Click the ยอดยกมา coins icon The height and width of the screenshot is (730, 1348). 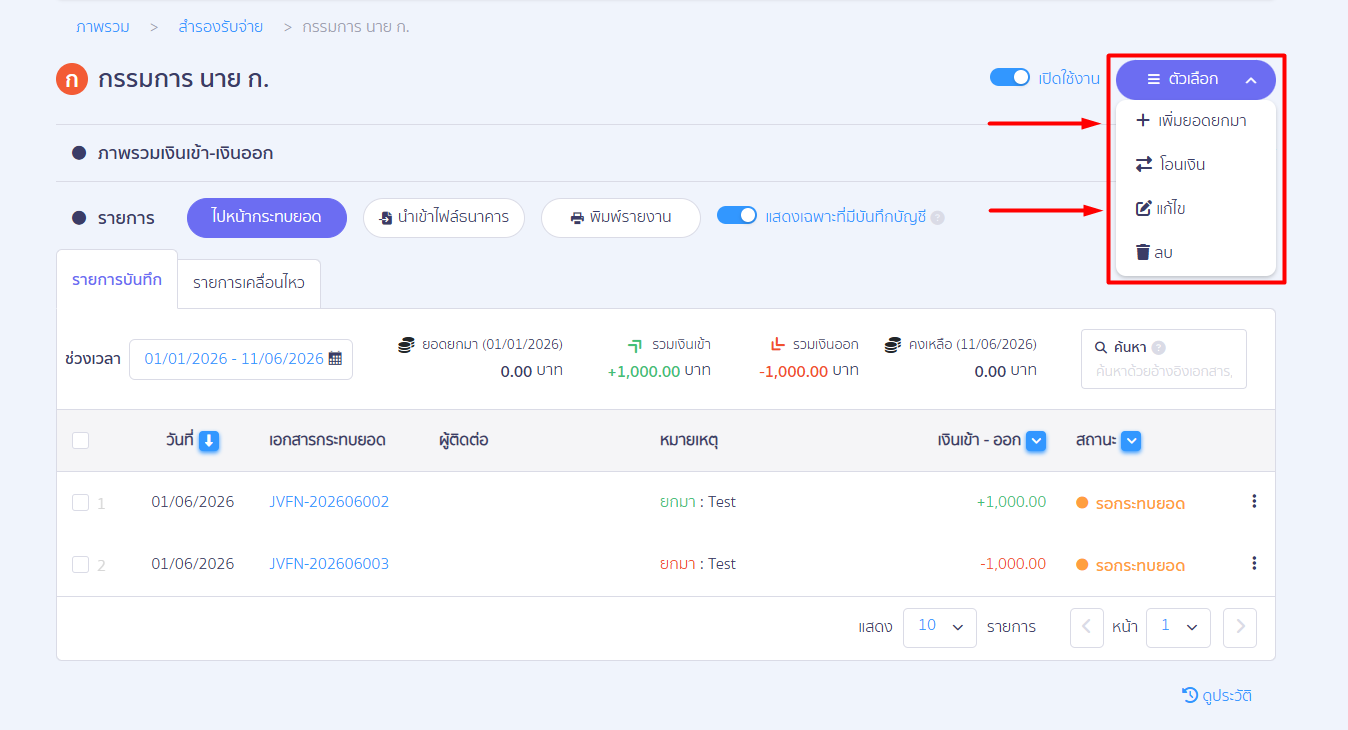pyautogui.click(x=406, y=344)
